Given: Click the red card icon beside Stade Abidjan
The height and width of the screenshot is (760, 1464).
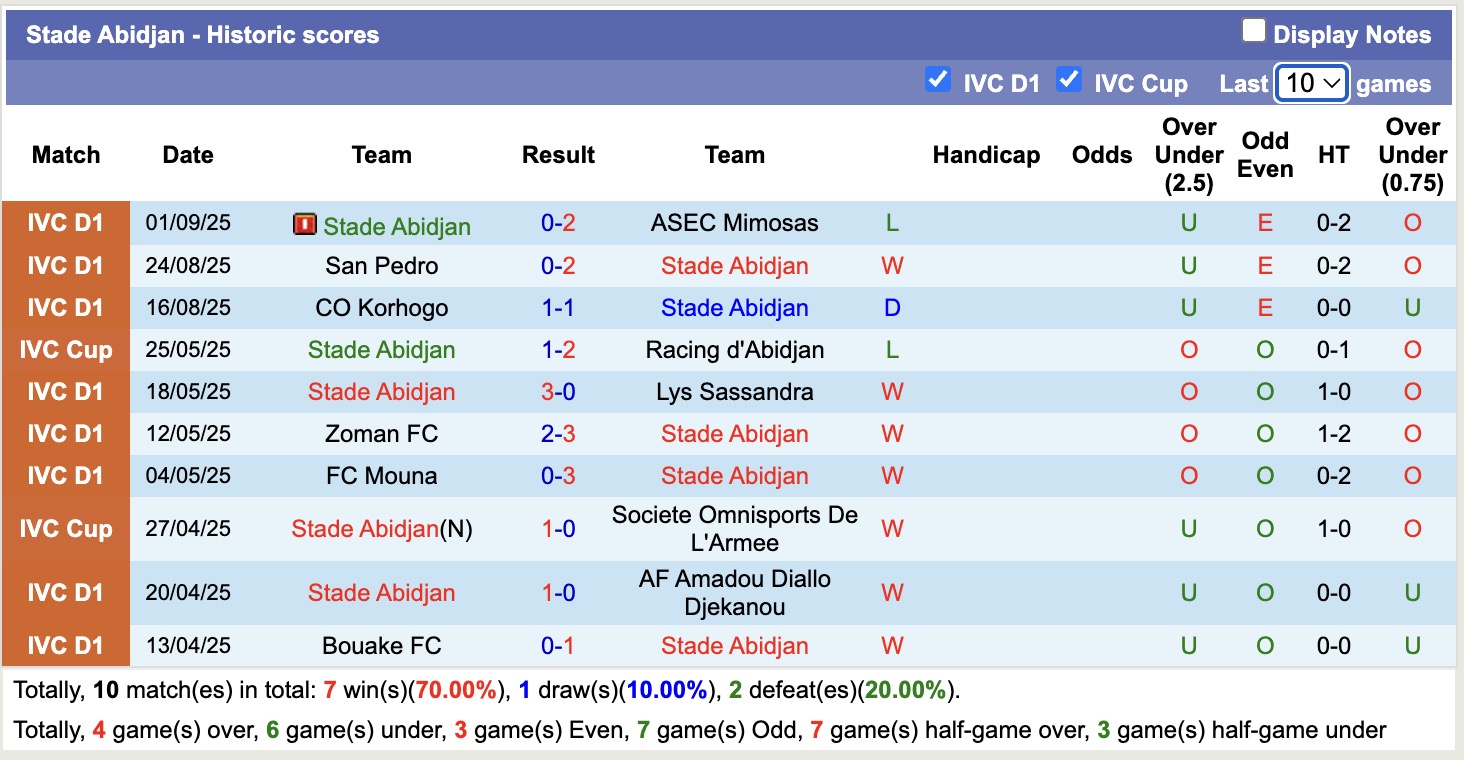Looking at the screenshot, I should [x=304, y=225].
